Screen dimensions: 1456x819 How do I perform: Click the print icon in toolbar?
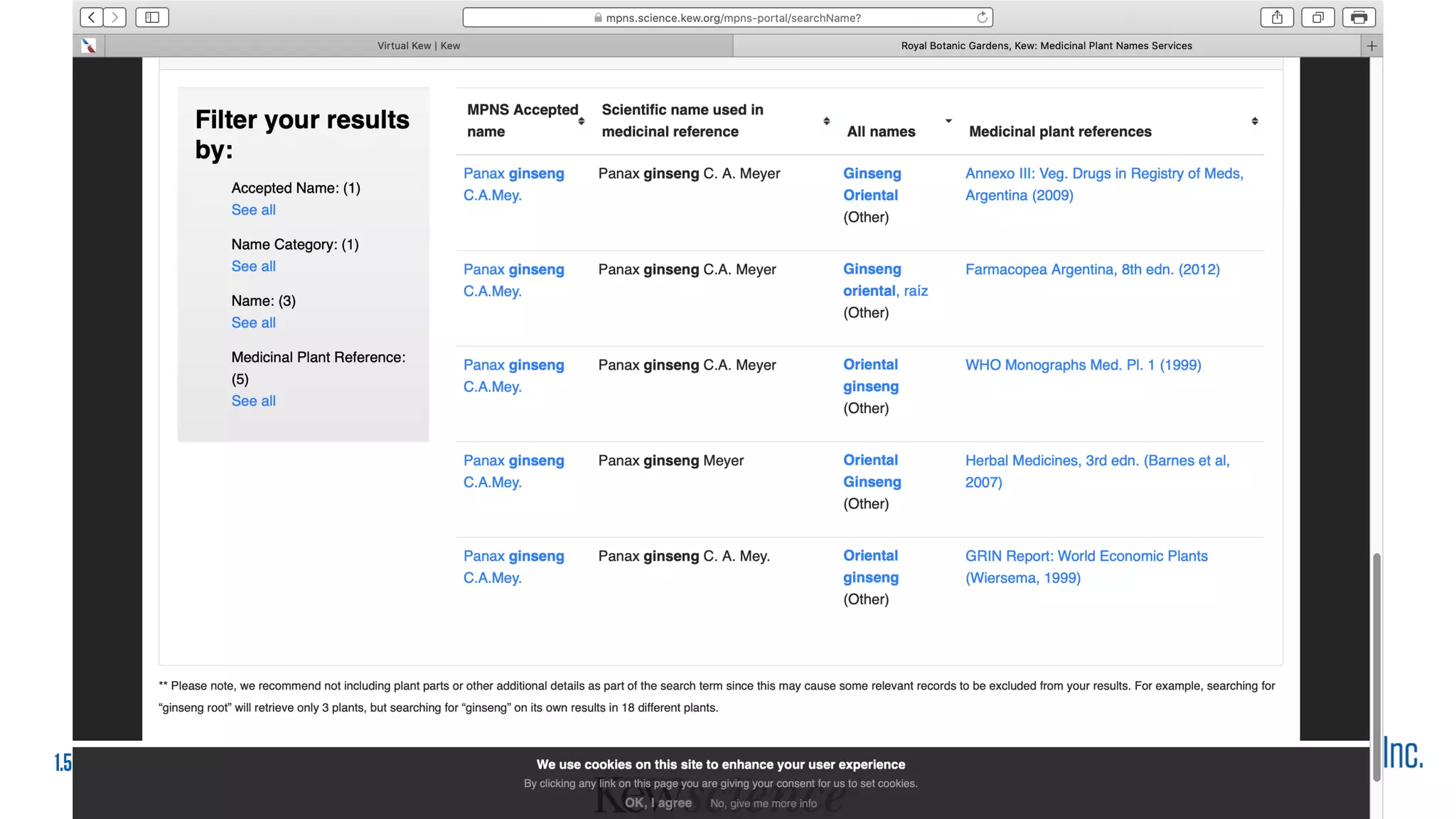coord(1359,17)
